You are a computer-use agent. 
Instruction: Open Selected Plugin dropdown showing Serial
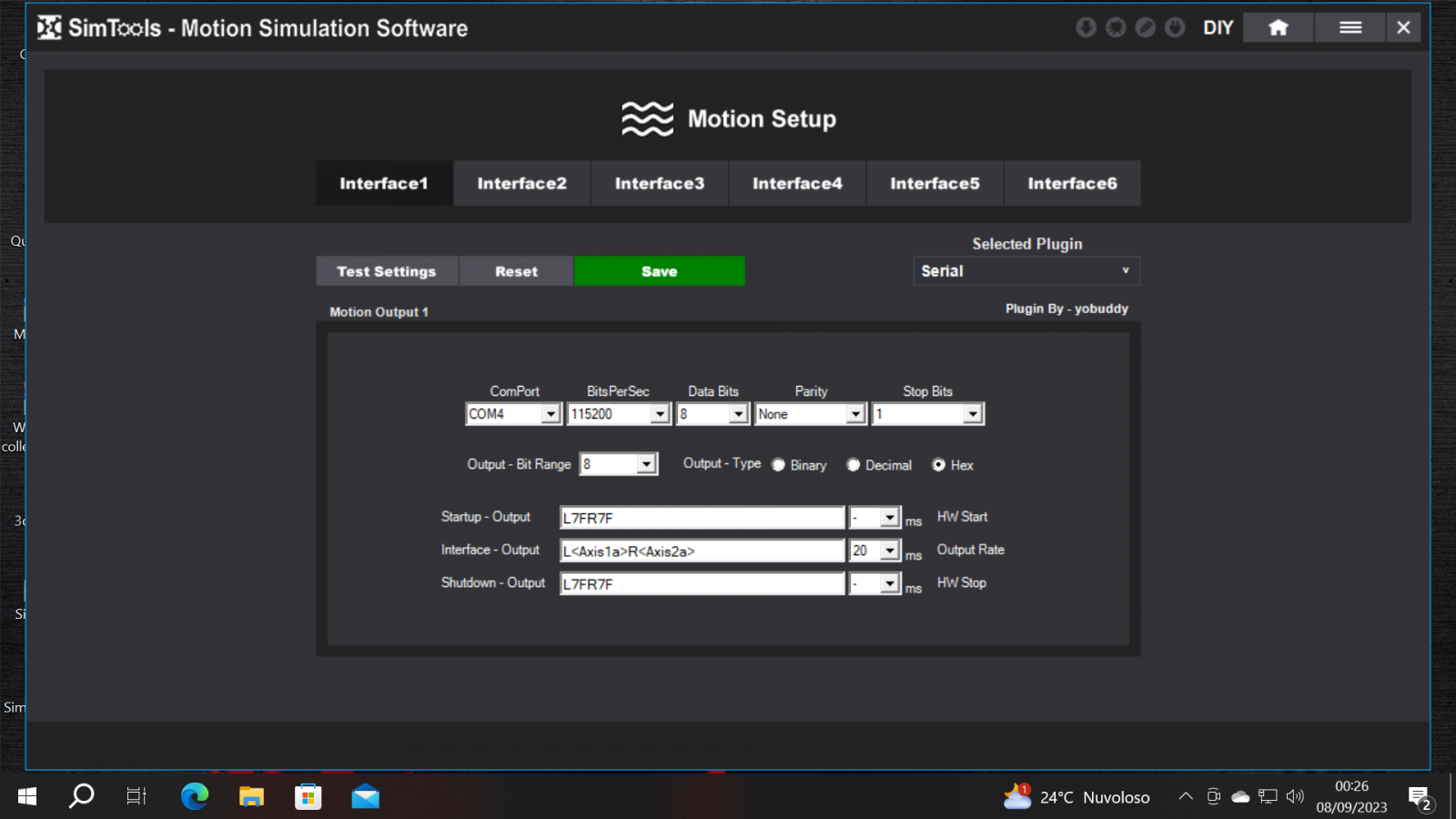click(x=1026, y=271)
